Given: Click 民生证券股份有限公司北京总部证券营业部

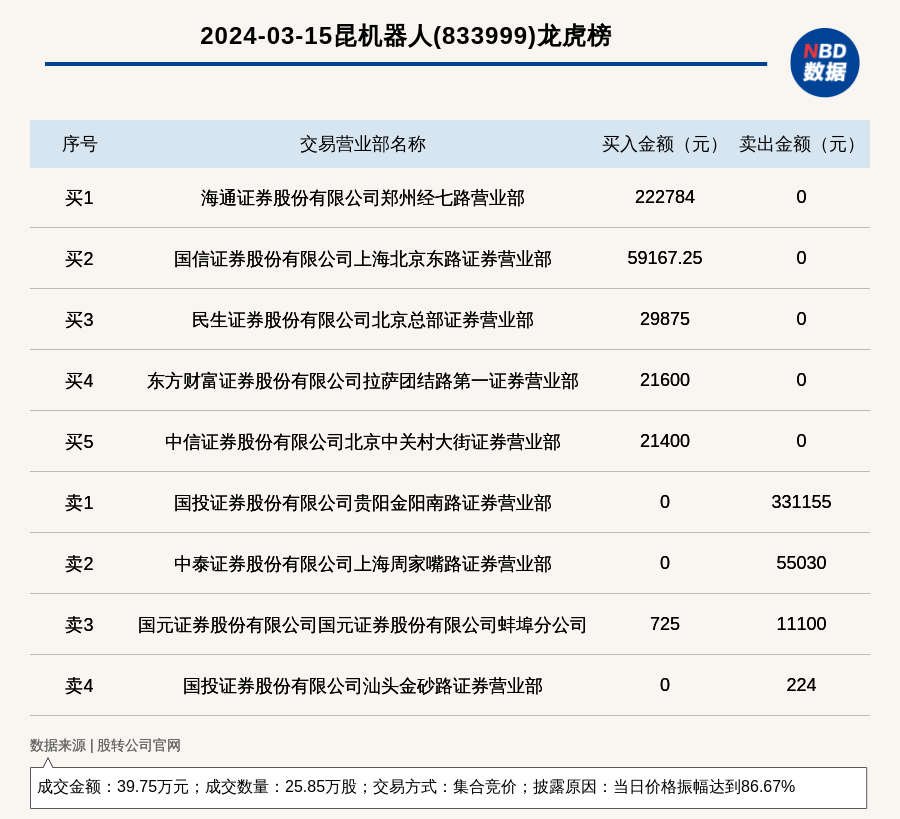Looking at the screenshot, I should pyautogui.click(x=363, y=320).
